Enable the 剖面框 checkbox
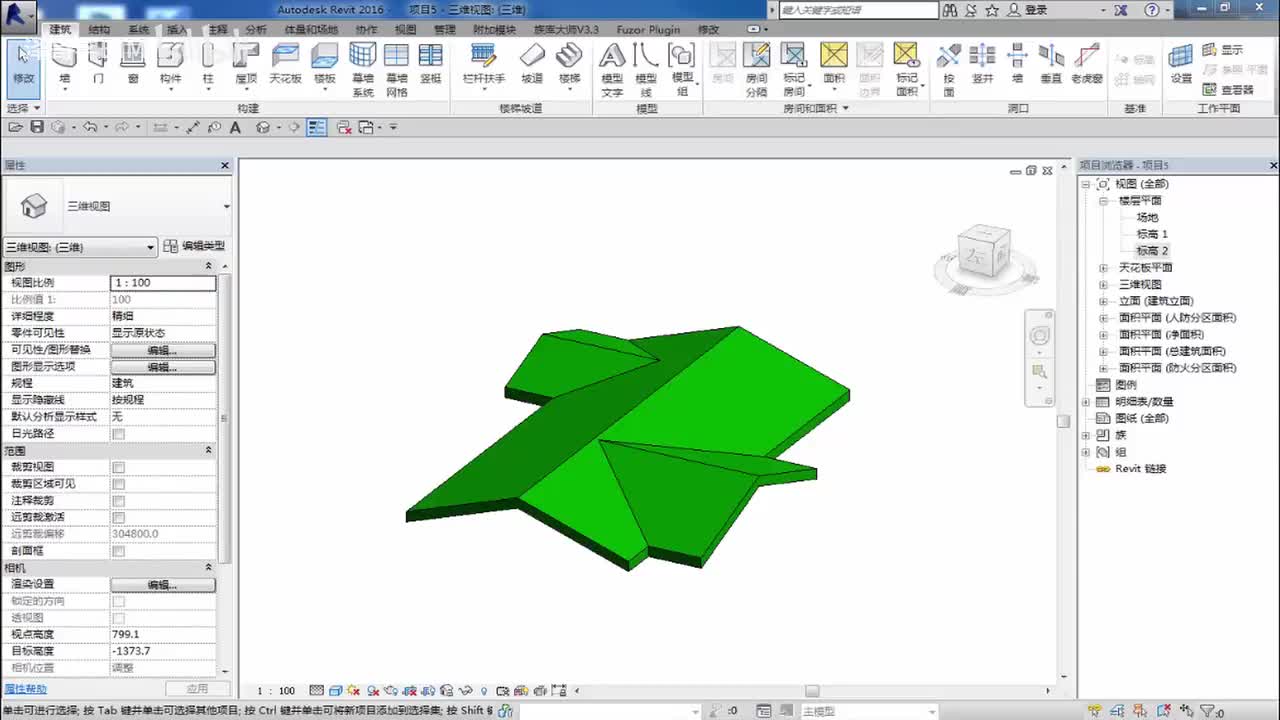 coord(119,551)
